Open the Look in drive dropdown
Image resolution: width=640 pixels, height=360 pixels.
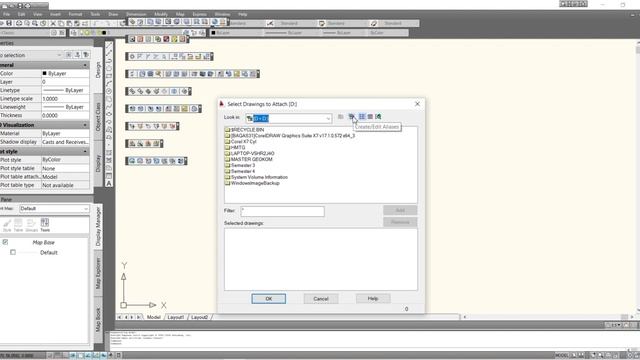328,118
